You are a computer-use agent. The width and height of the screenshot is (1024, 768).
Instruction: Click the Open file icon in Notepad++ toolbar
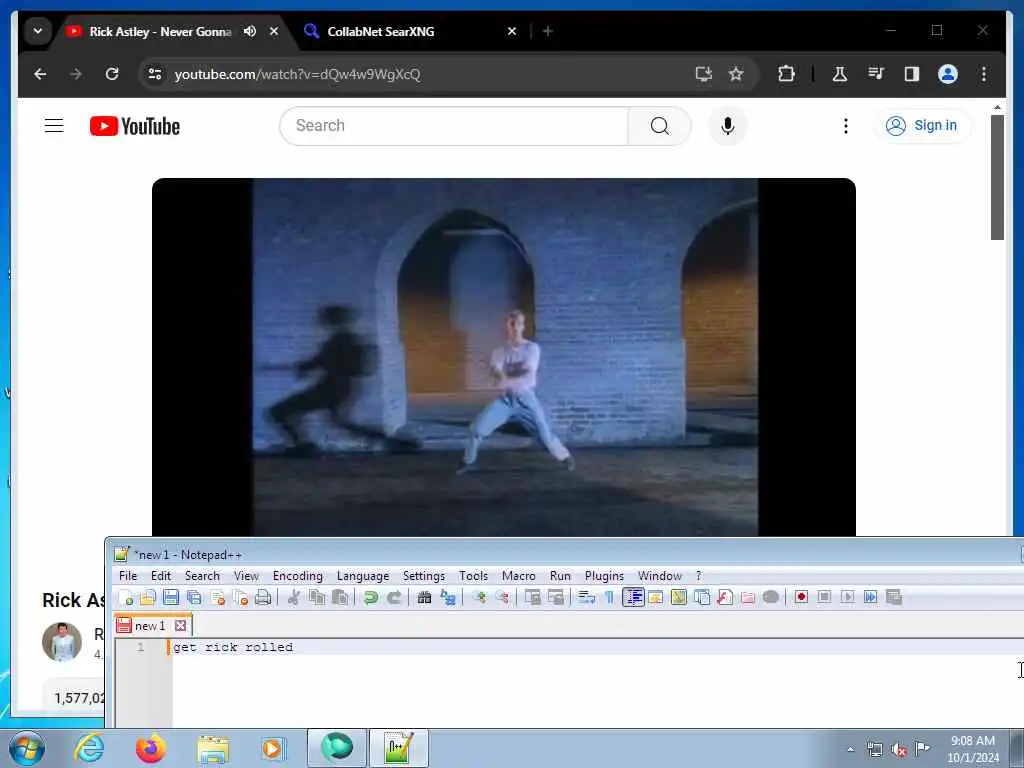(x=148, y=597)
